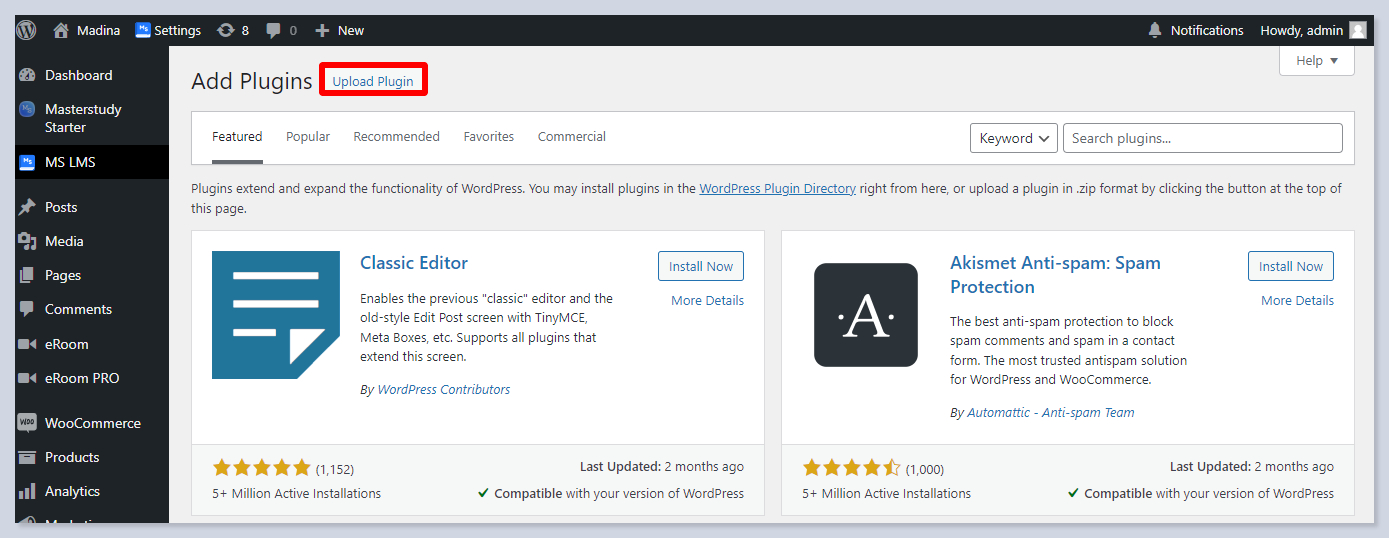
Task: Open the WordPress Plugin Directory link
Action: click(777, 188)
